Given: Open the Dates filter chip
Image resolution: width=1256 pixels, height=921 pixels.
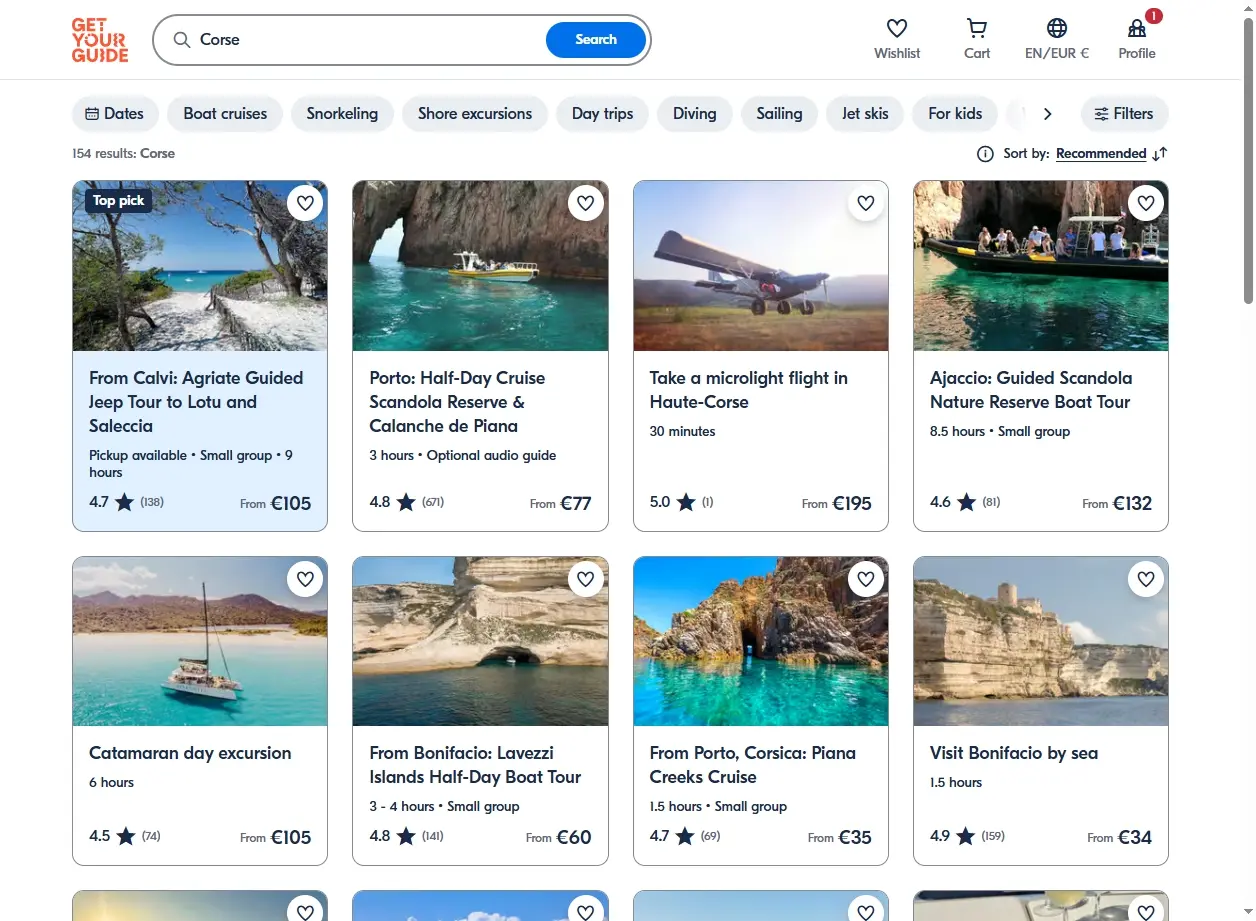Looking at the screenshot, I should [115, 114].
